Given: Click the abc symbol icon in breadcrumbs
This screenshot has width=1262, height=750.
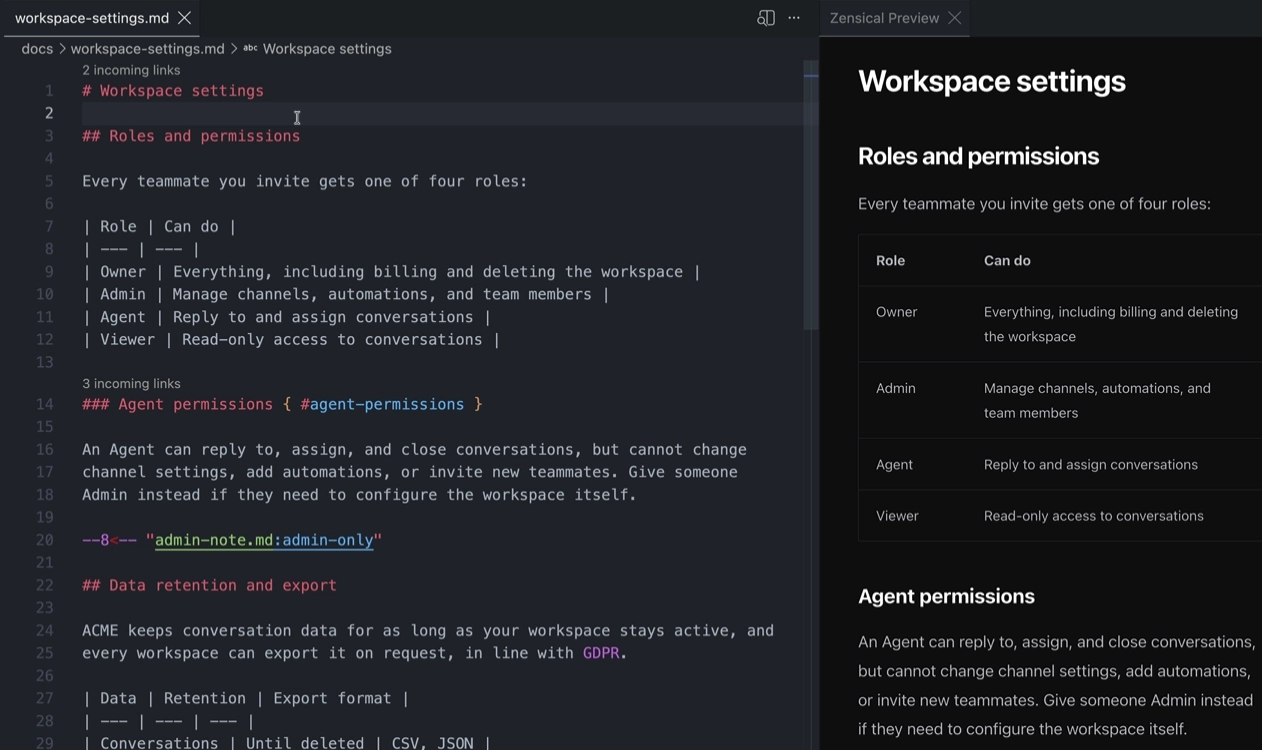Looking at the screenshot, I should click(250, 48).
